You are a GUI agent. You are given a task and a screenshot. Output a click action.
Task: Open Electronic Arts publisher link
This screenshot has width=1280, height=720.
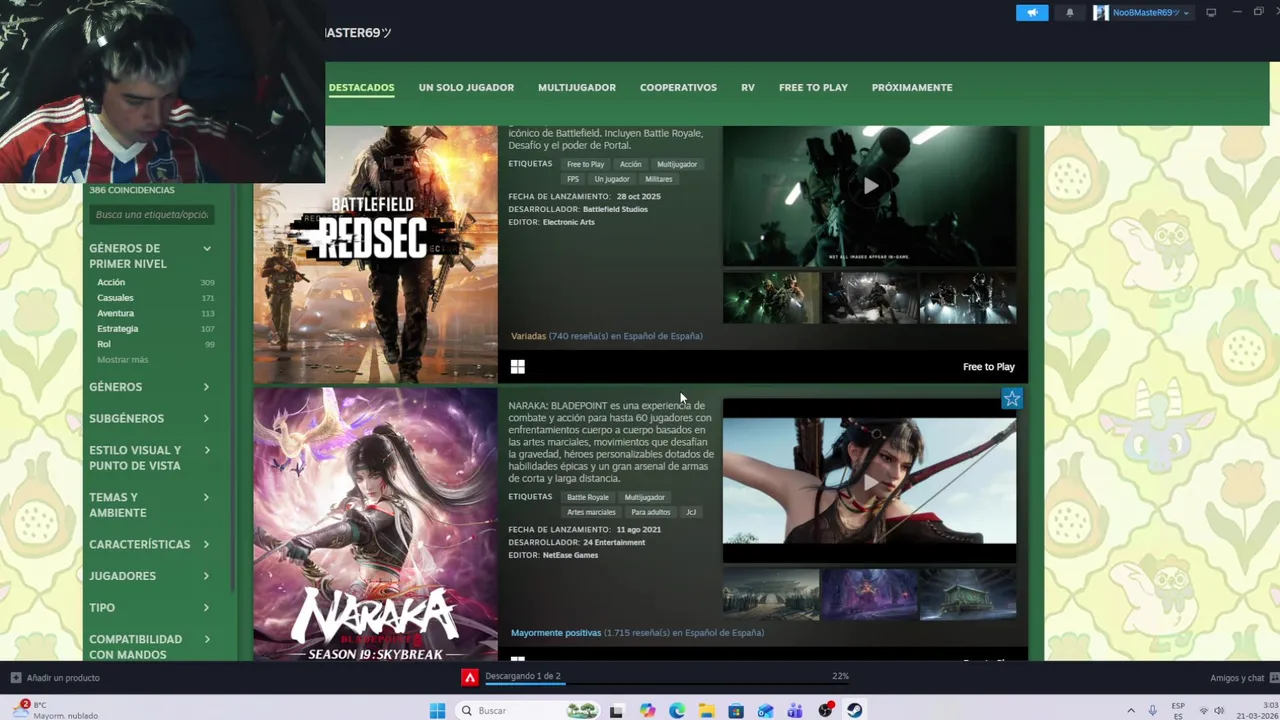coord(568,222)
